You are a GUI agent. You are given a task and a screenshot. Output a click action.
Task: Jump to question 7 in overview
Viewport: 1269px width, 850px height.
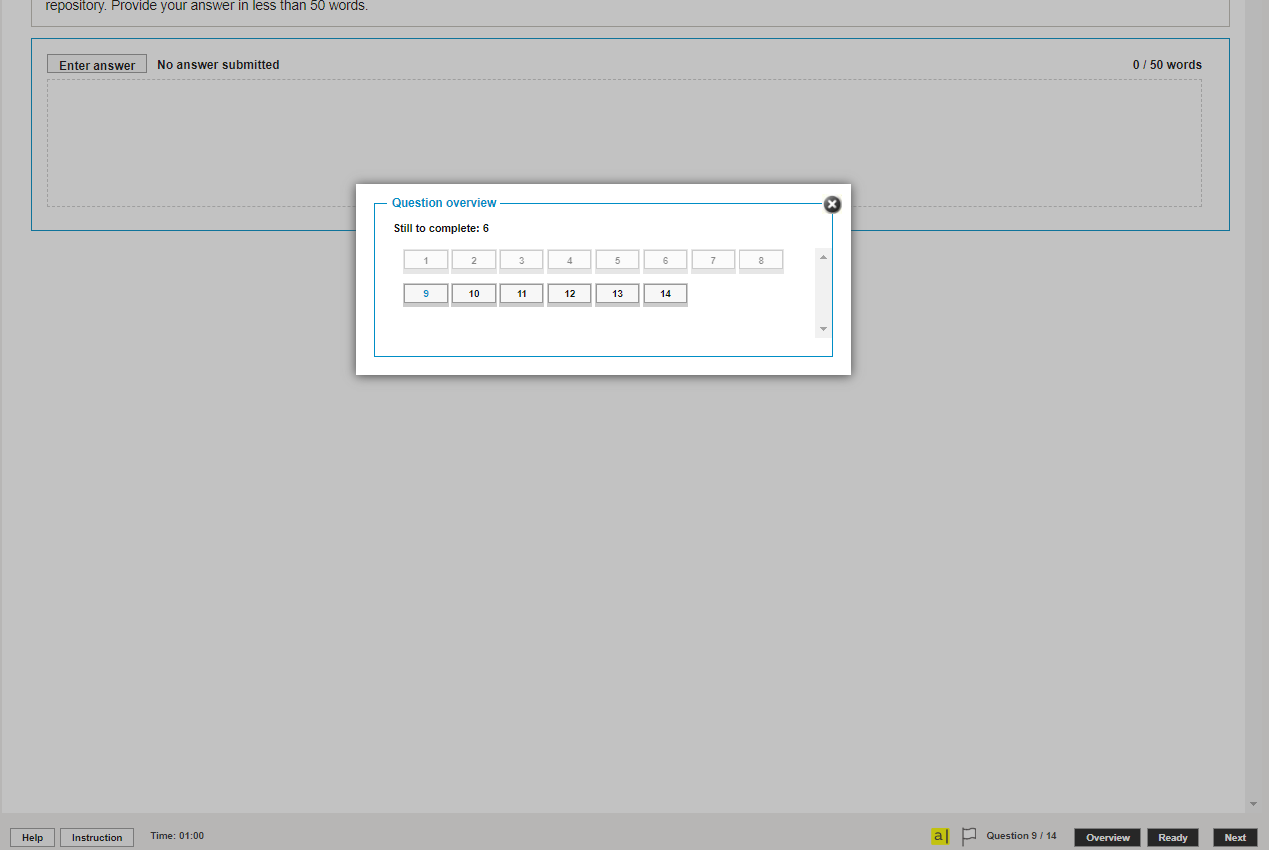tap(713, 261)
